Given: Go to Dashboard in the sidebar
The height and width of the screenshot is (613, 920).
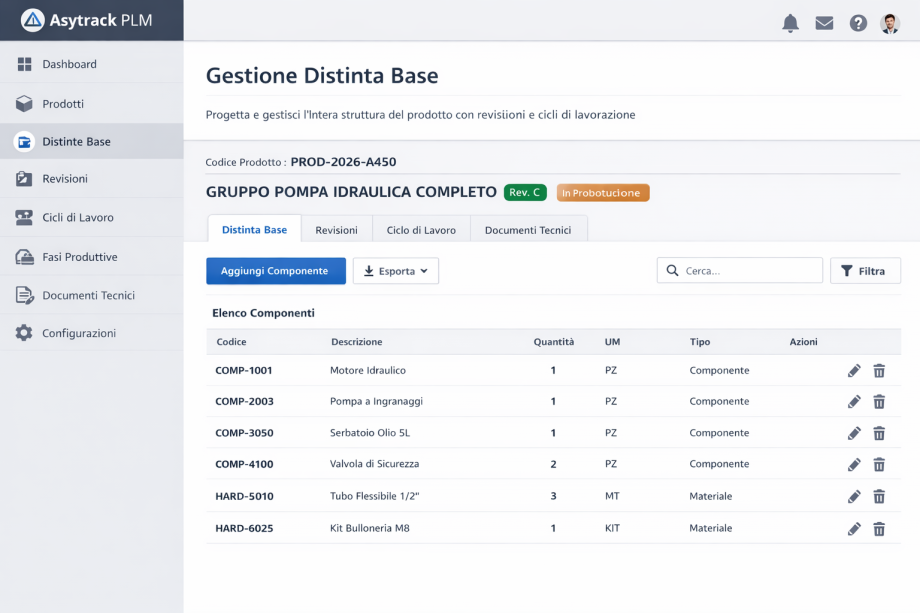Looking at the screenshot, I should pyautogui.click(x=92, y=64).
